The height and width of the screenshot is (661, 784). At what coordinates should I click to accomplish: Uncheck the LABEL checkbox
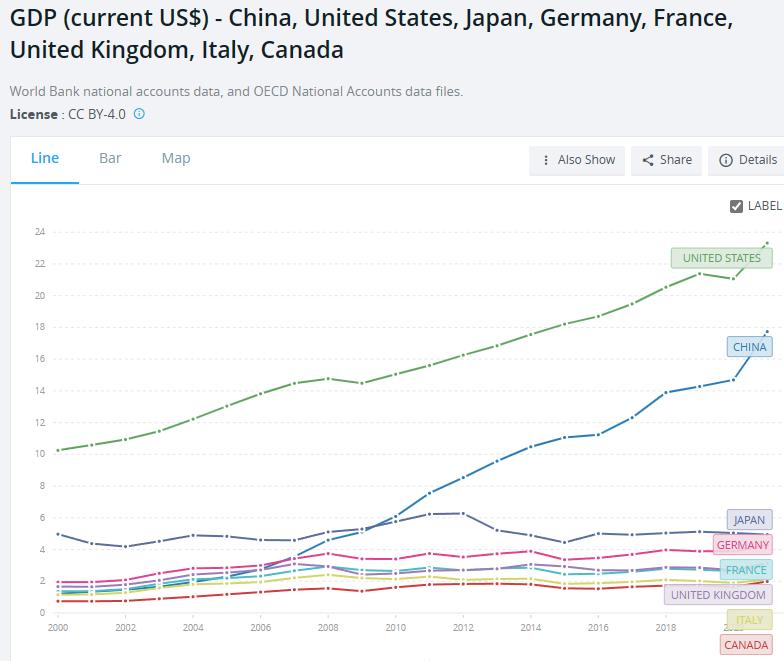[x=737, y=206]
